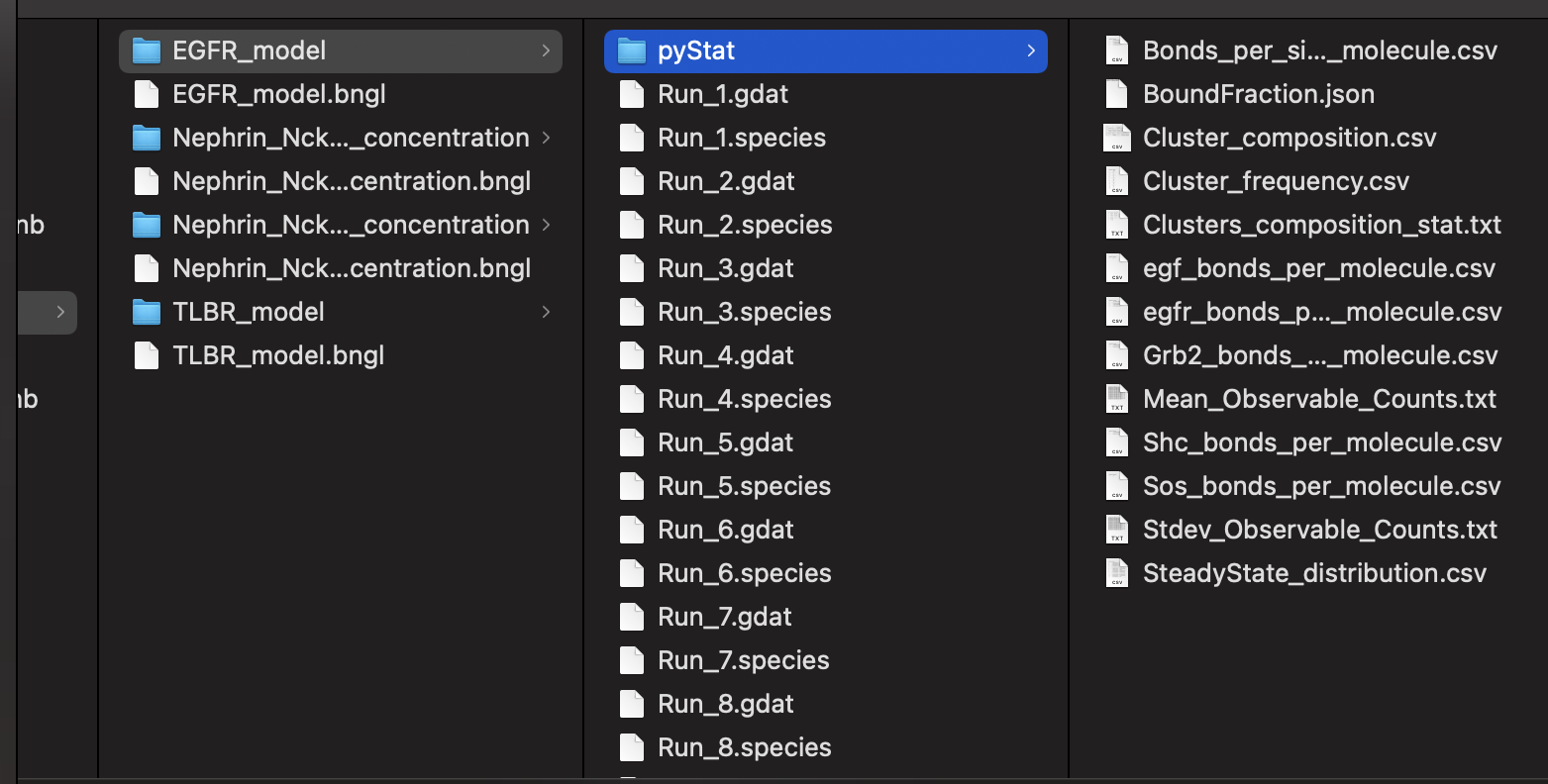Screen dimensions: 1548x784
Task: Select the file named Run_7.species
Action: click(744, 660)
